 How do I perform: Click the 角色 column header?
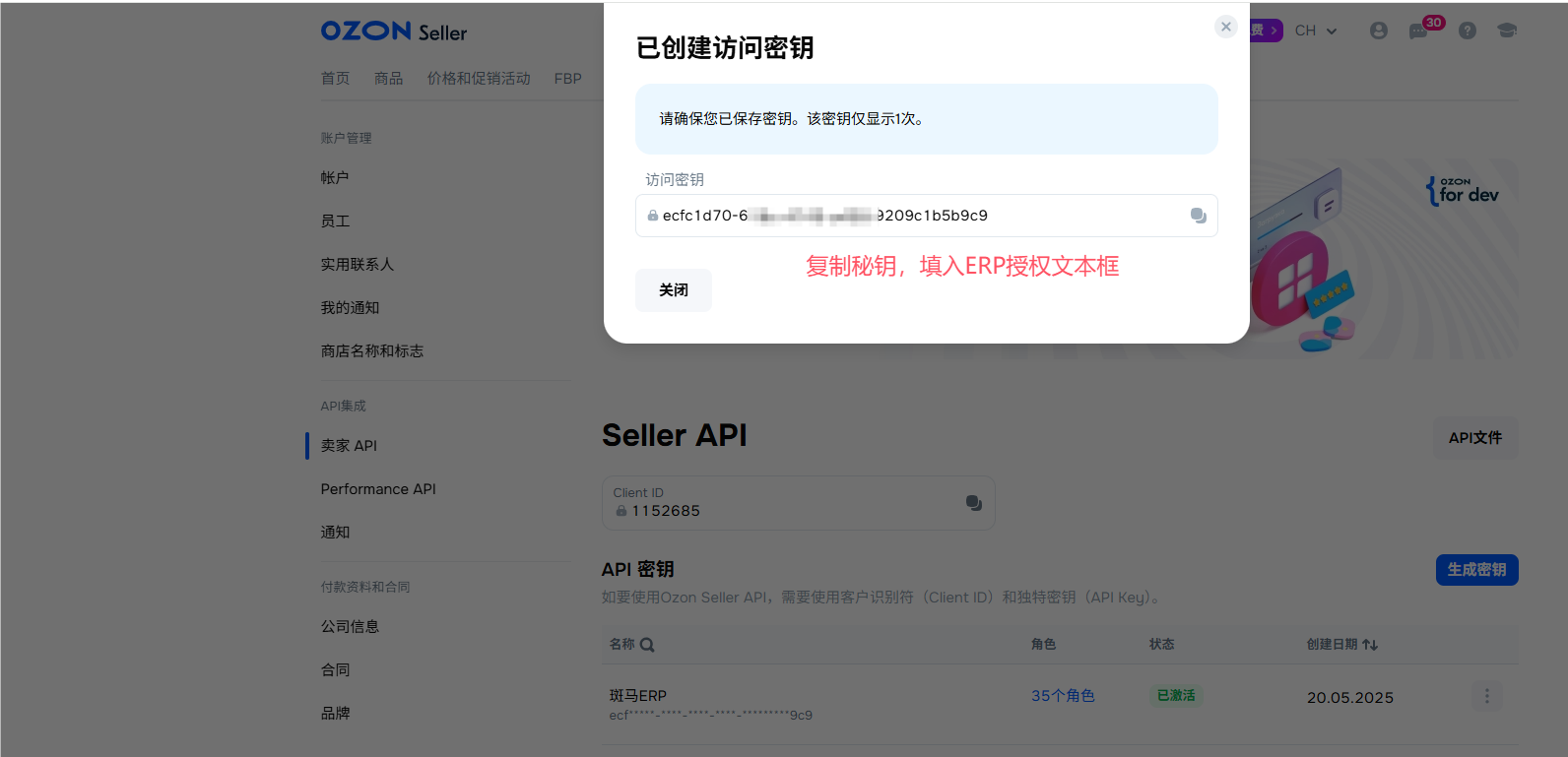1043,645
